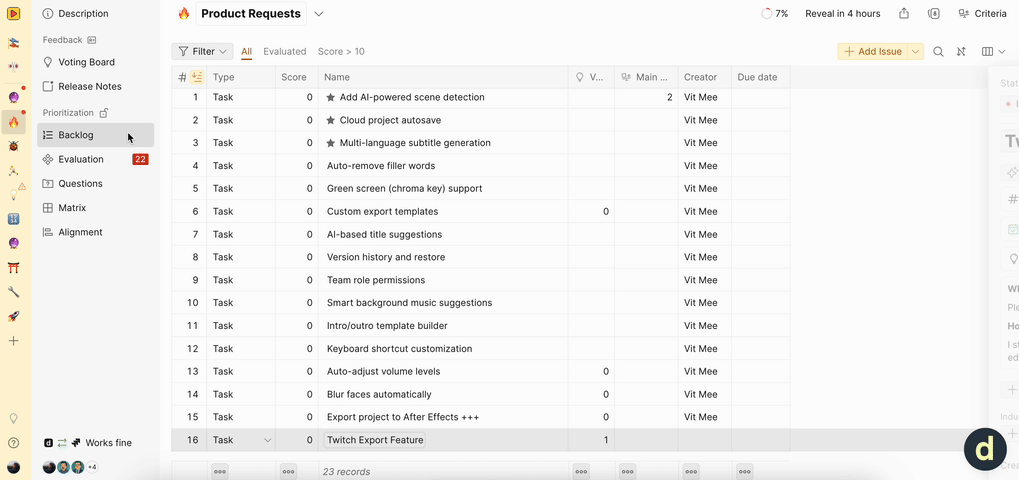The width and height of the screenshot is (1019, 480).
Task: Open the Product Requests title chevron
Action: click(x=319, y=14)
